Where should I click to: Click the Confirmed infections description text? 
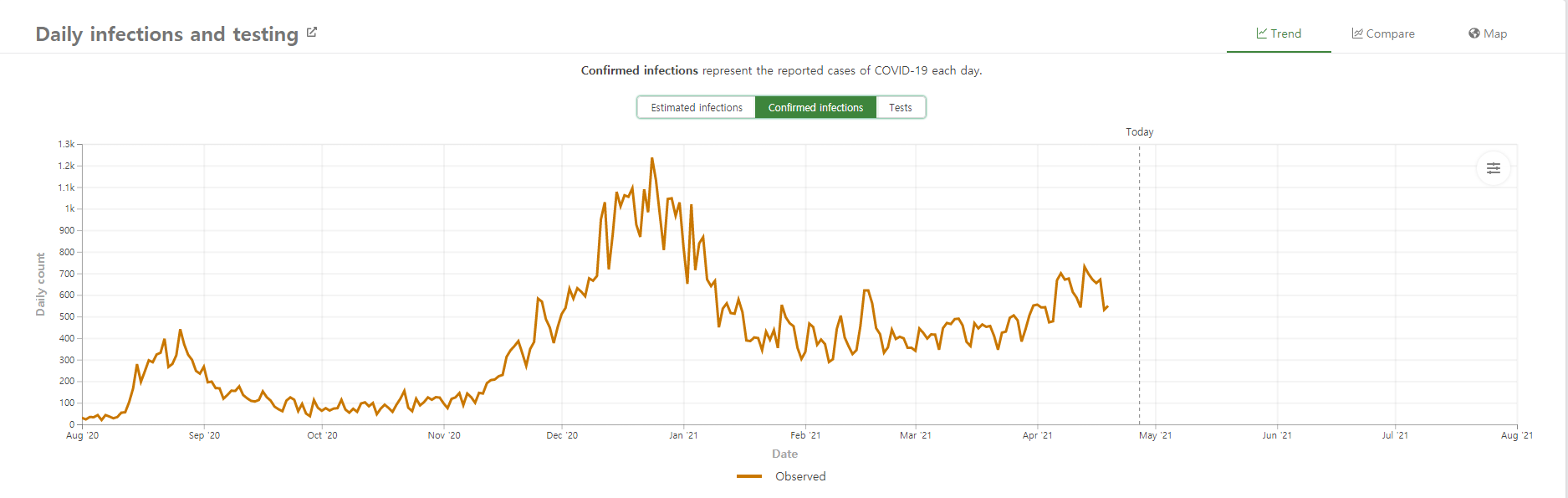(781, 70)
